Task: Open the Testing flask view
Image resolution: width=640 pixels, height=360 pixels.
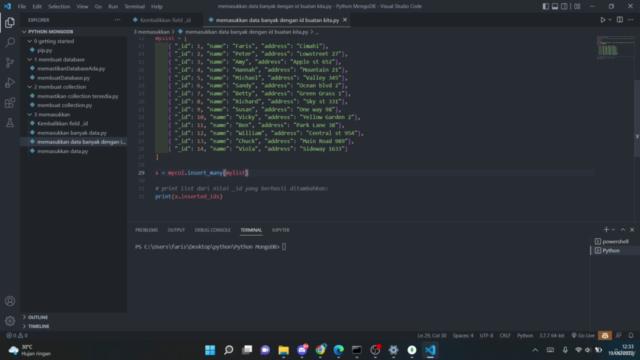Action: pos(10,122)
